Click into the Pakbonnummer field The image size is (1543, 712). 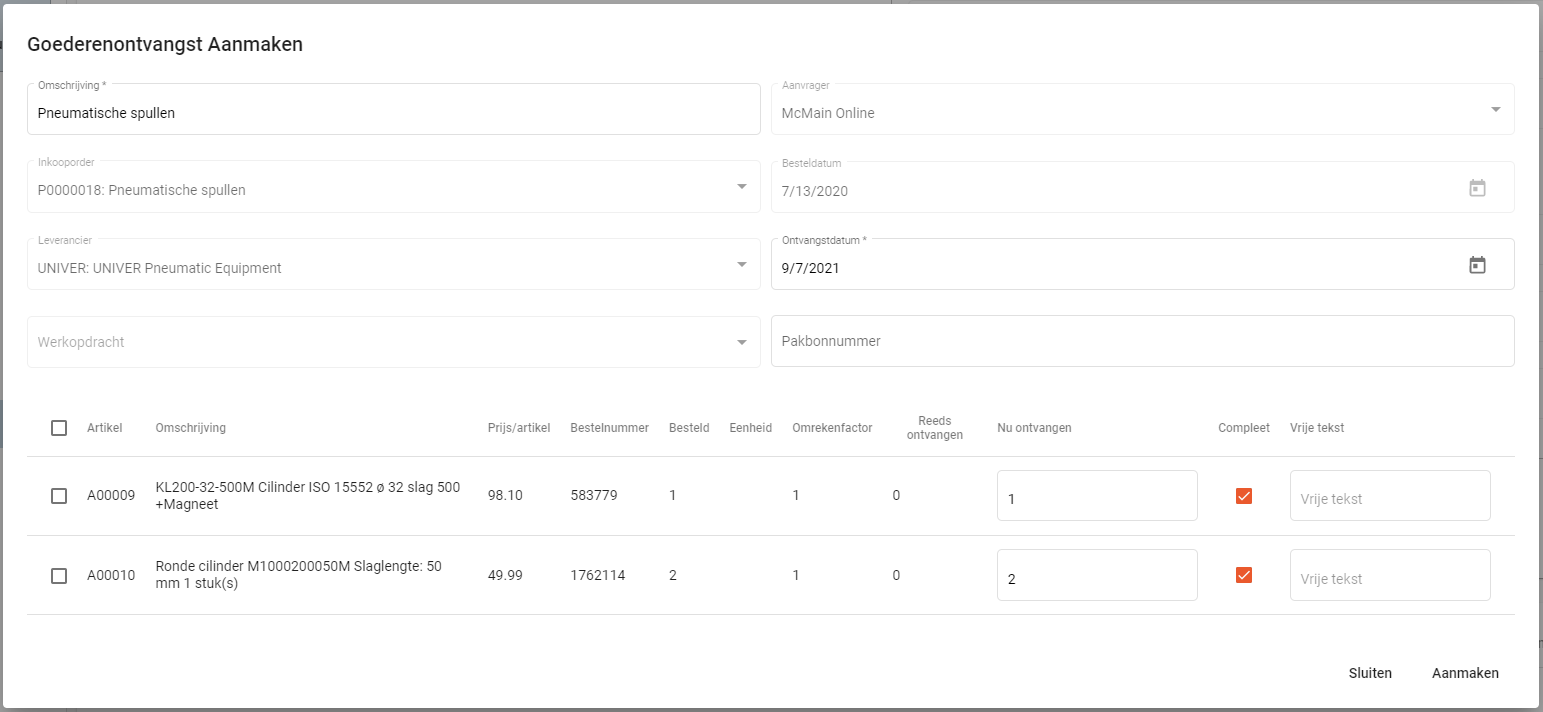point(1141,341)
